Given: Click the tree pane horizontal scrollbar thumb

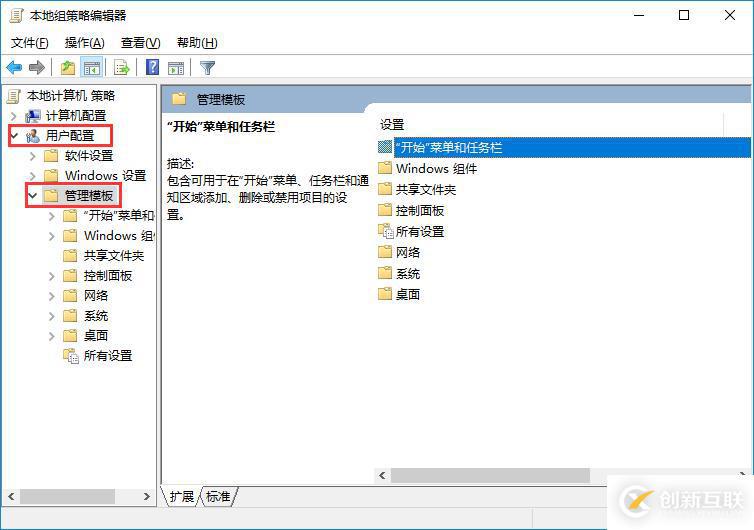Looking at the screenshot, I should point(67,496).
